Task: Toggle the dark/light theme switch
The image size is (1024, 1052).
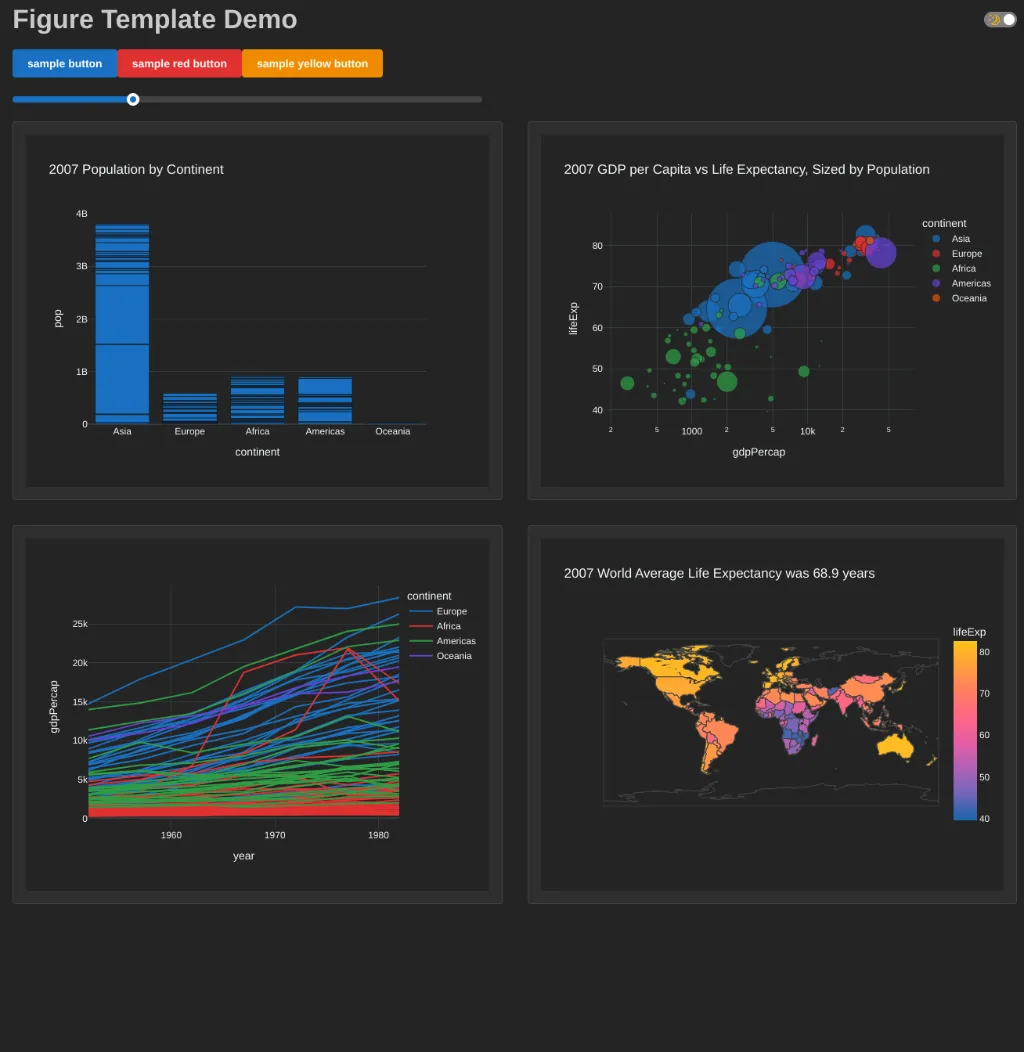Action: (x=1000, y=20)
